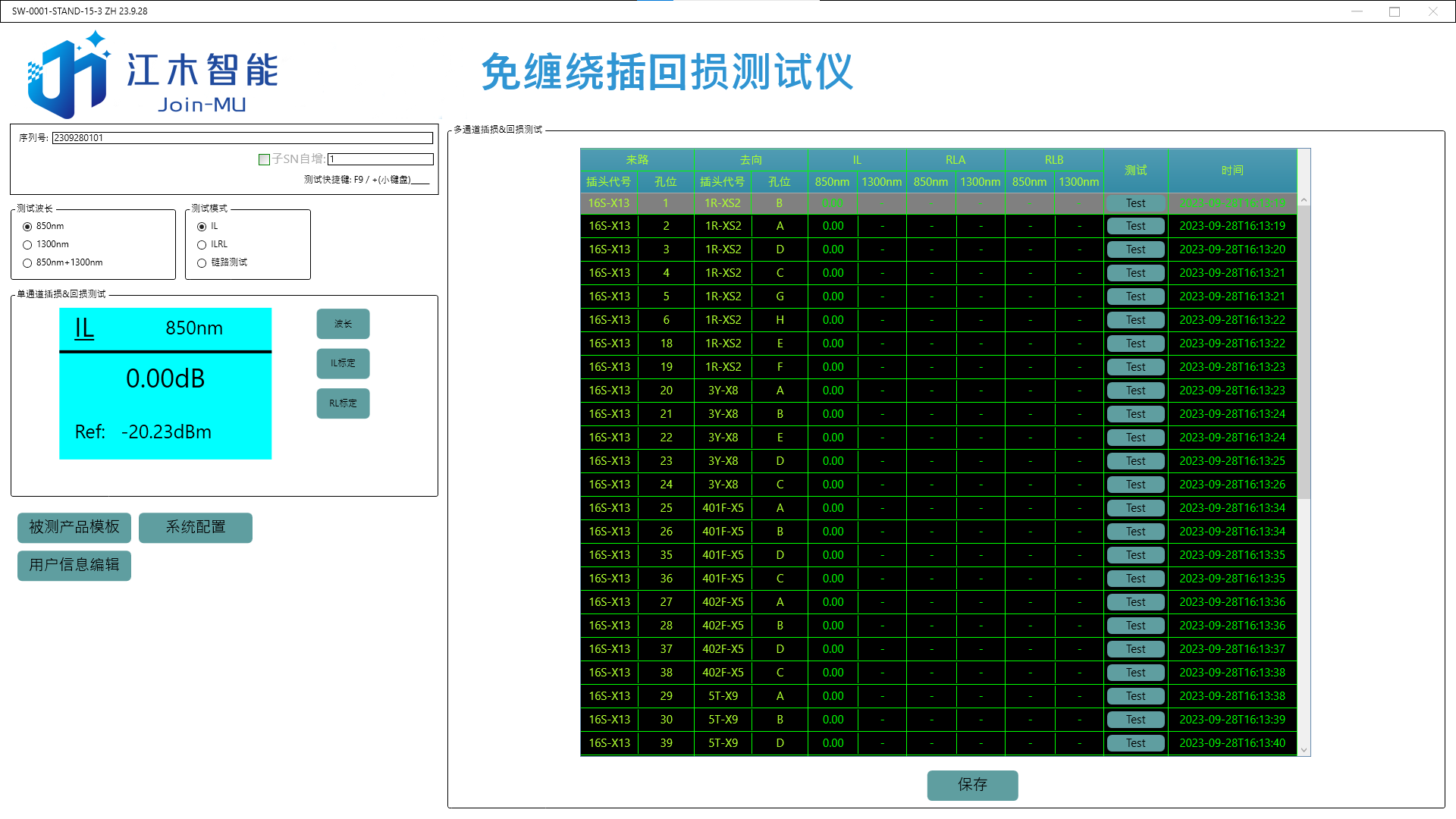Click the RL标定 calibration button
This screenshot has height=819, width=1456.
click(x=343, y=403)
